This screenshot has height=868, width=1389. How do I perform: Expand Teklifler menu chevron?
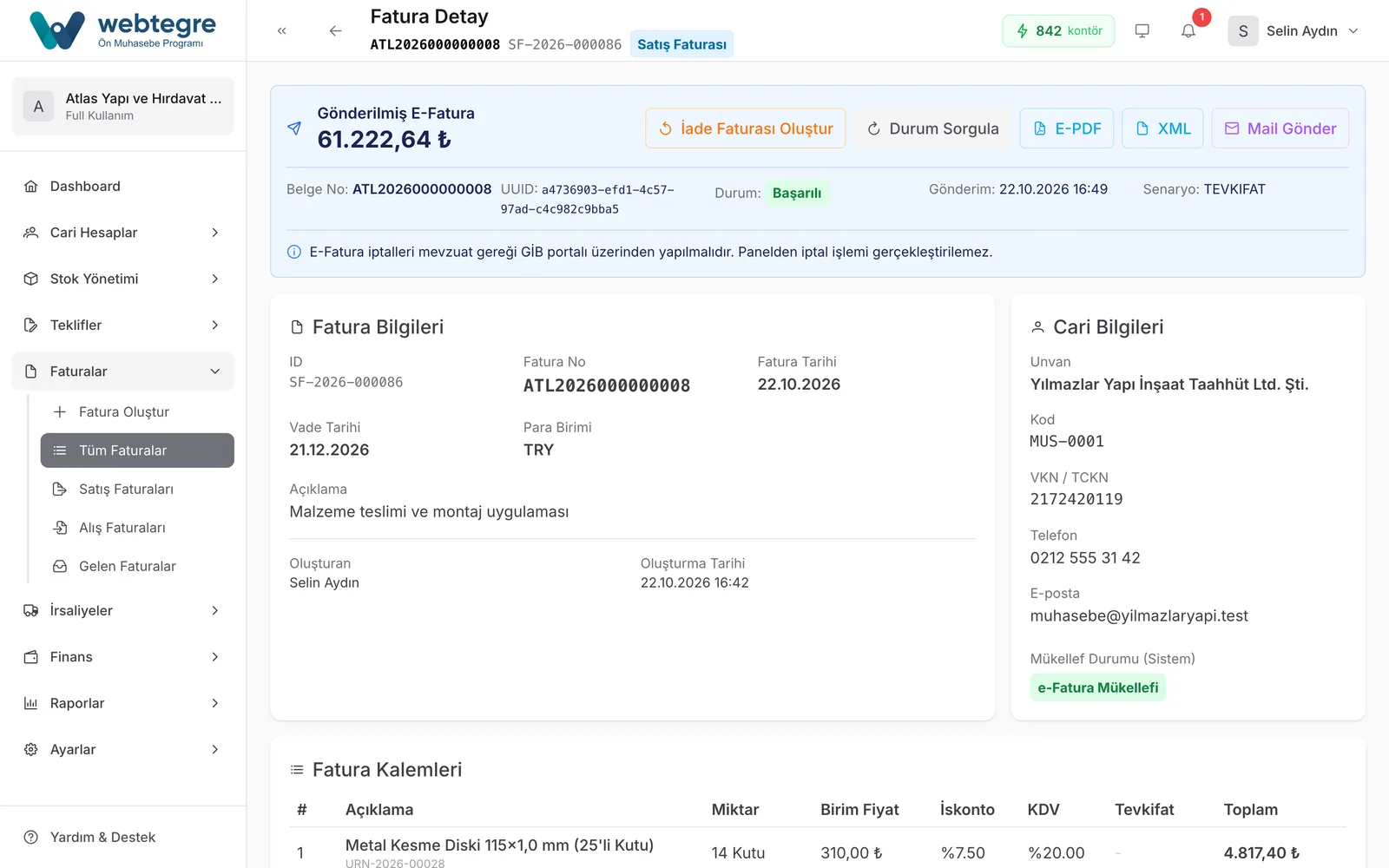point(215,325)
